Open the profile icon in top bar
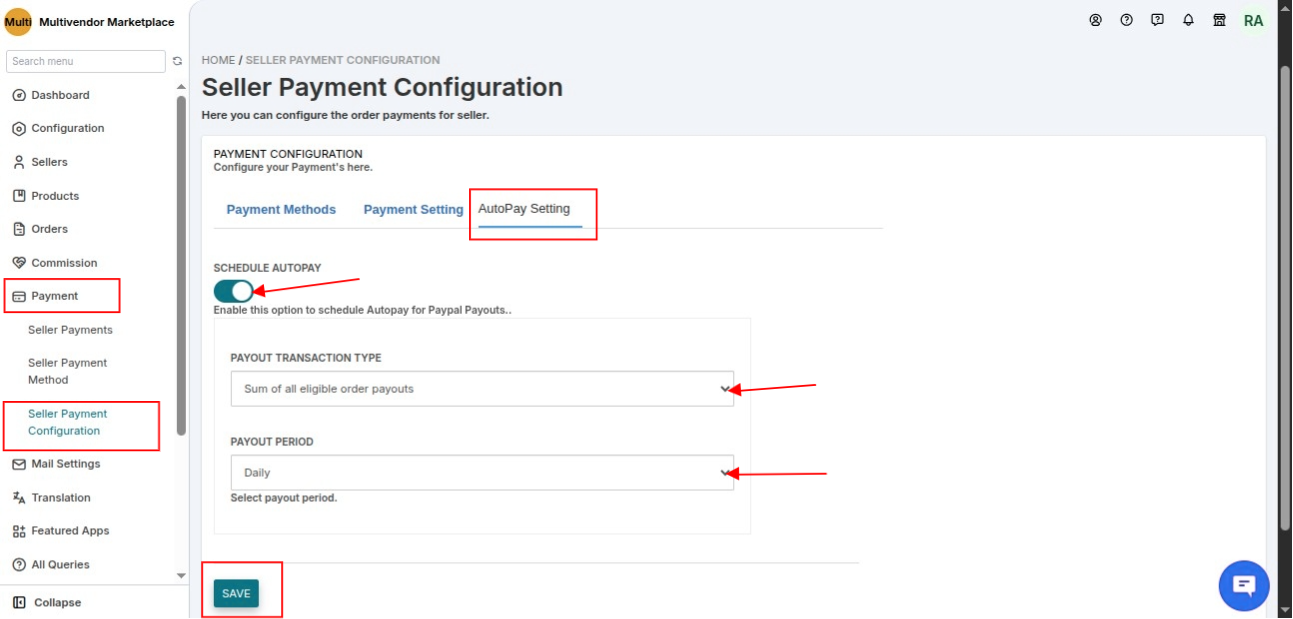1293x619 pixels. click(1096, 20)
